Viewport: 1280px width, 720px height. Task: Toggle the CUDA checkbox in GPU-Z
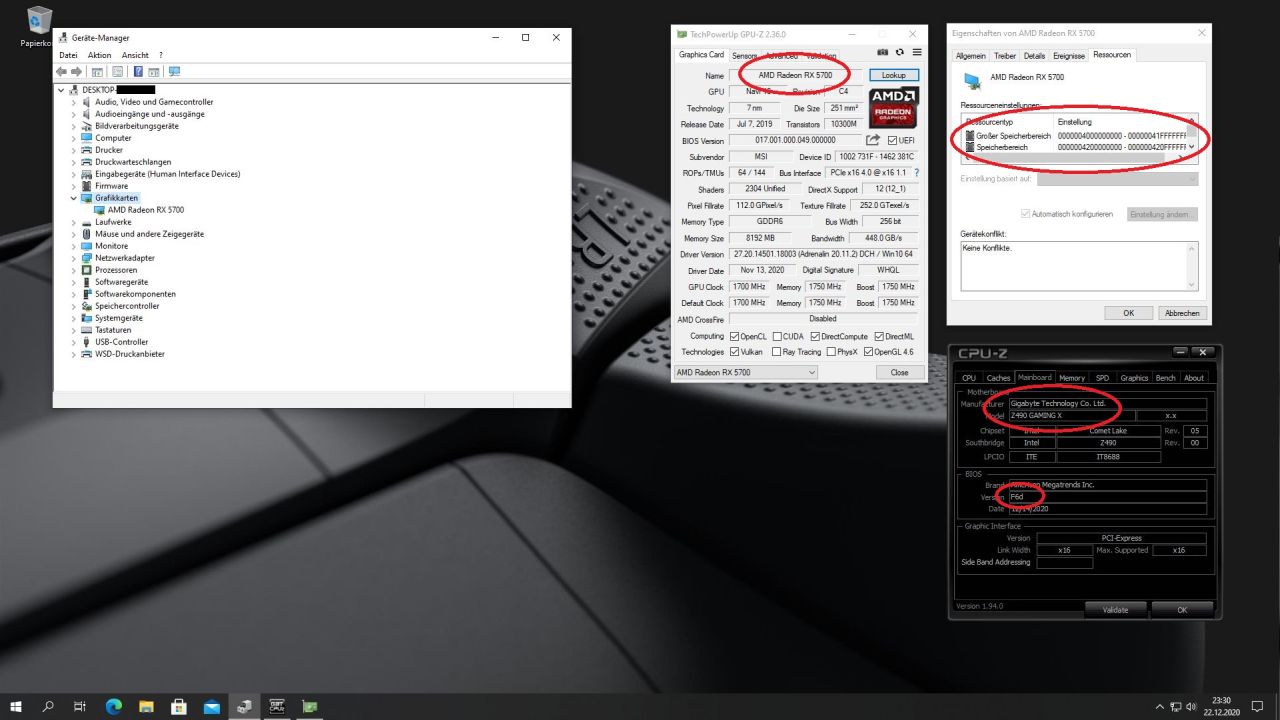[x=777, y=336]
